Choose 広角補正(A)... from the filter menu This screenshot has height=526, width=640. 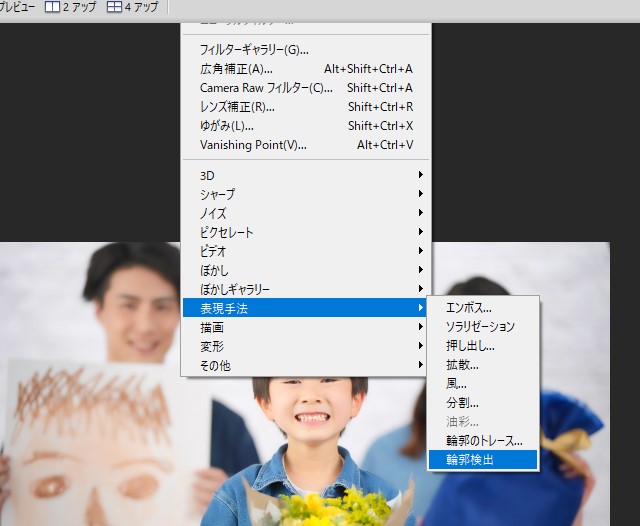pos(306,69)
